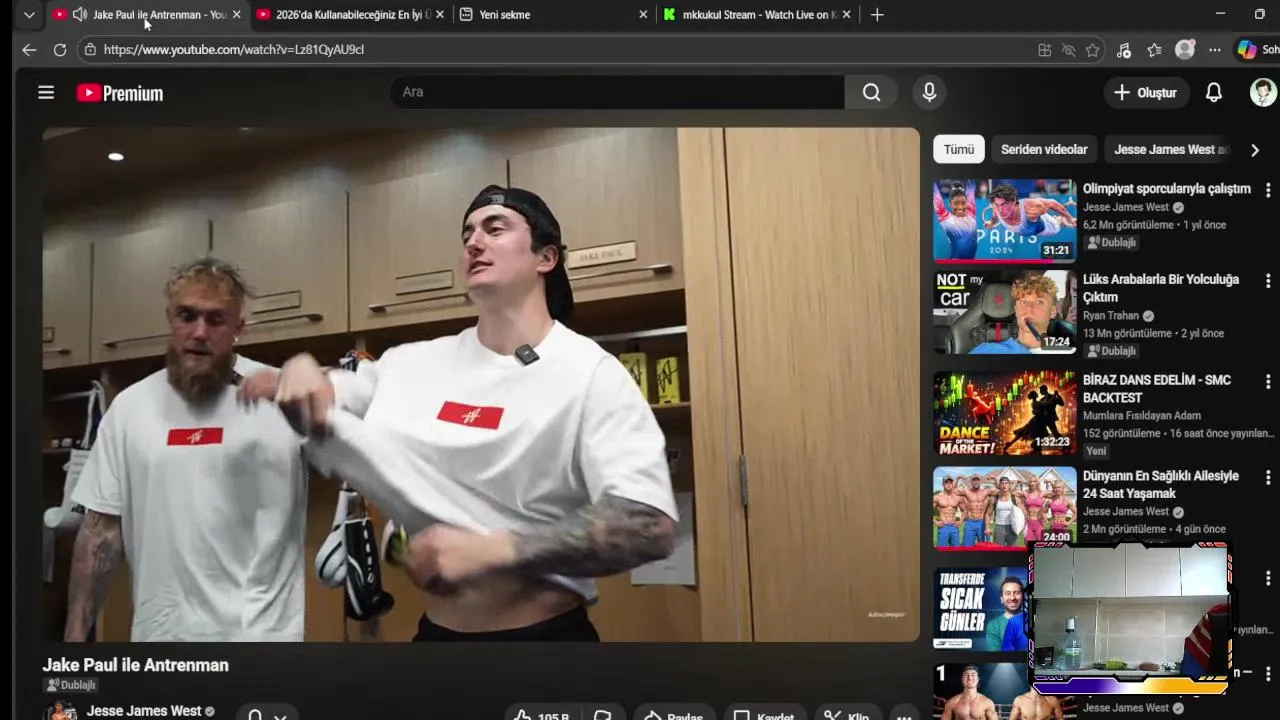Open menu for BİRAZ DANS EDELİM video
The width and height of the screenshot is (1280, 720).
pos(1268,382)
